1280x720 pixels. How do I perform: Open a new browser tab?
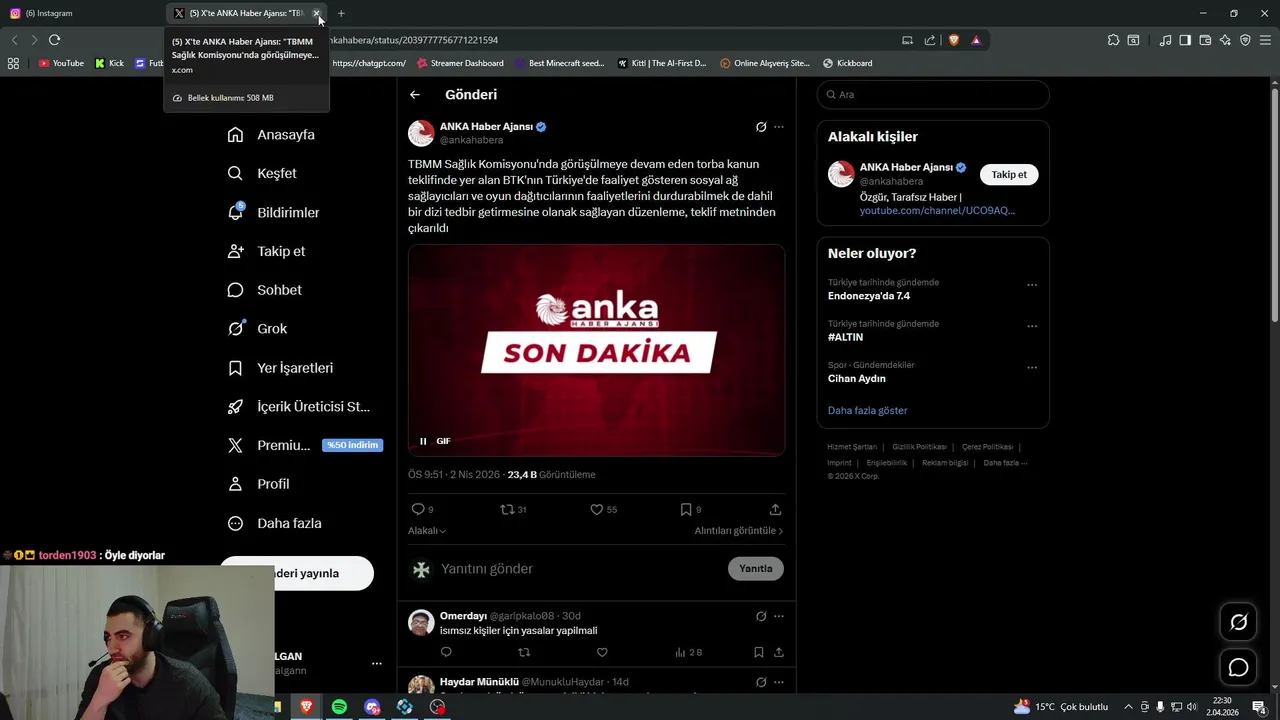point(341,13)
